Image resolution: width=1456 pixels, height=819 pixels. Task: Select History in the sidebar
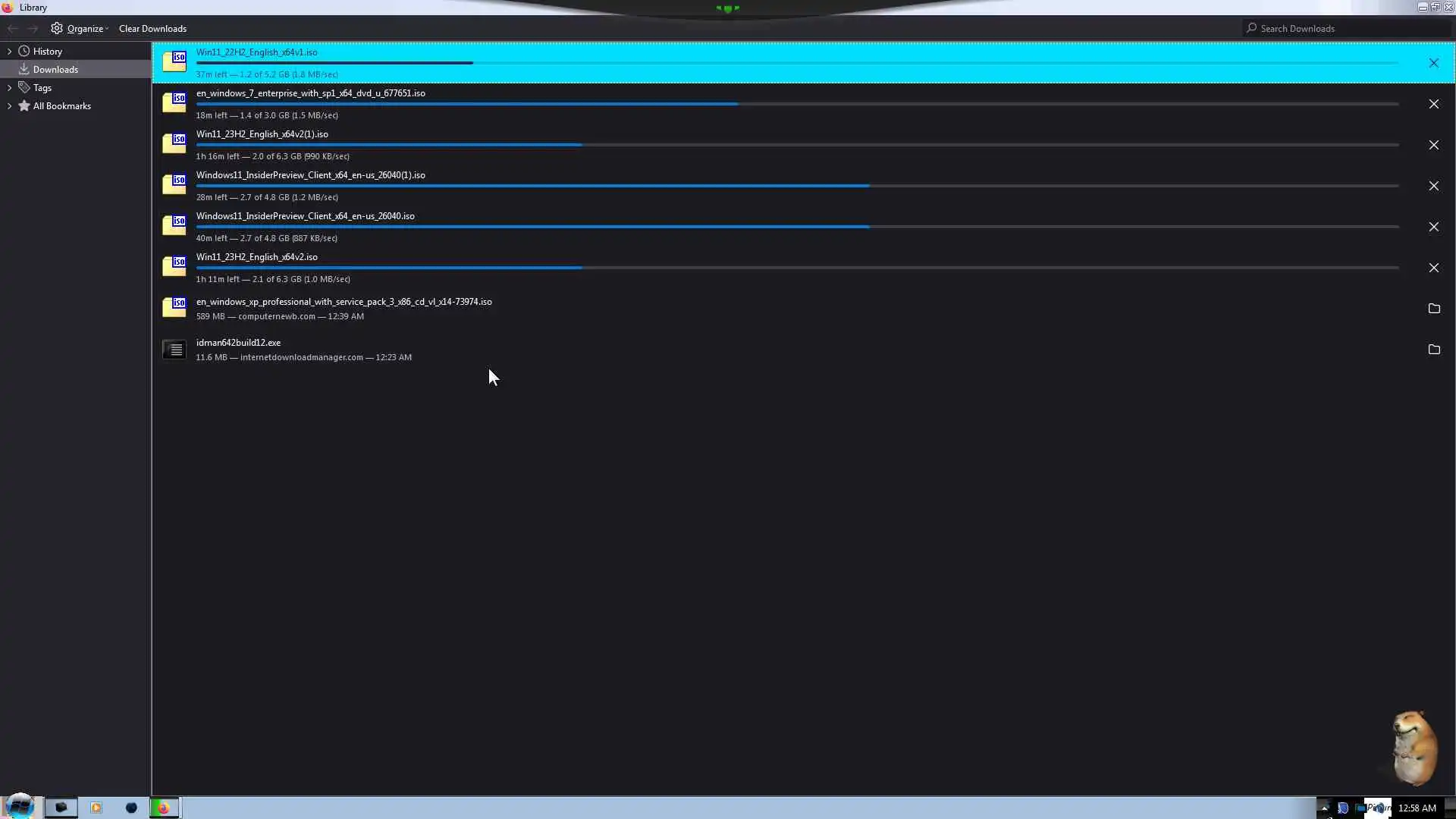pos(47,52)
